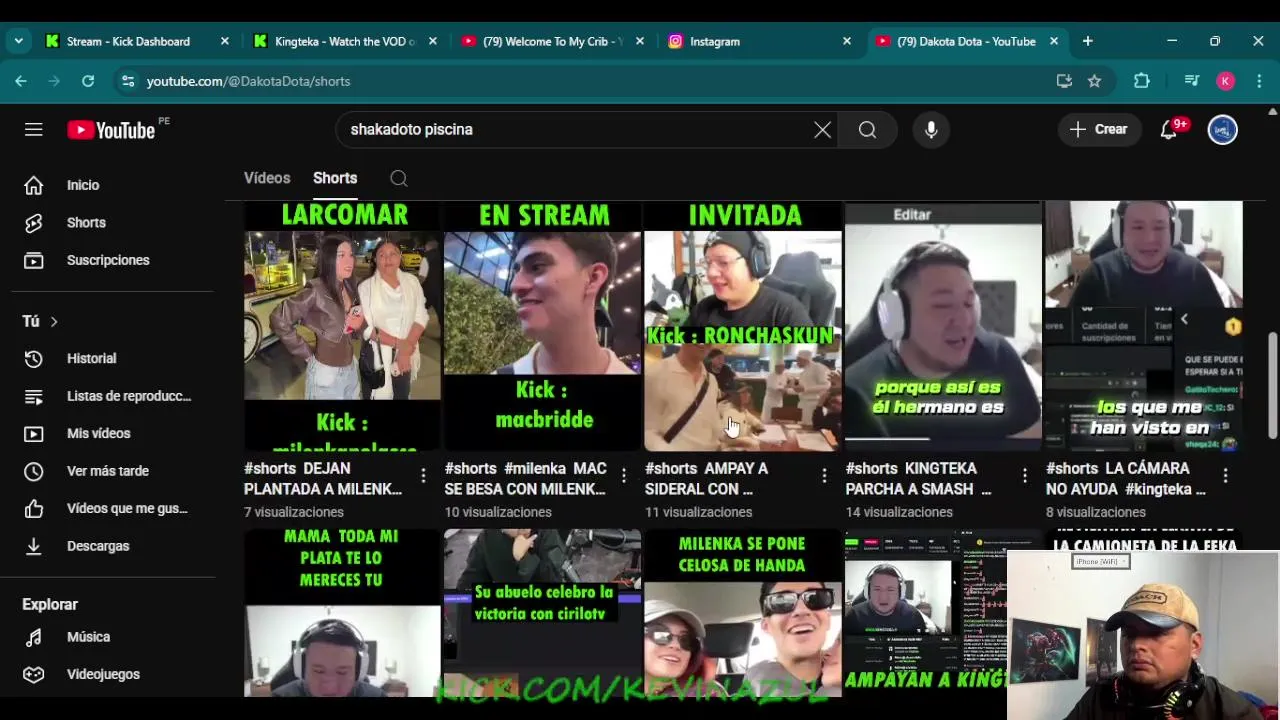Play 'Su abuelo celebro la victoria' short

tap(542, 611)
